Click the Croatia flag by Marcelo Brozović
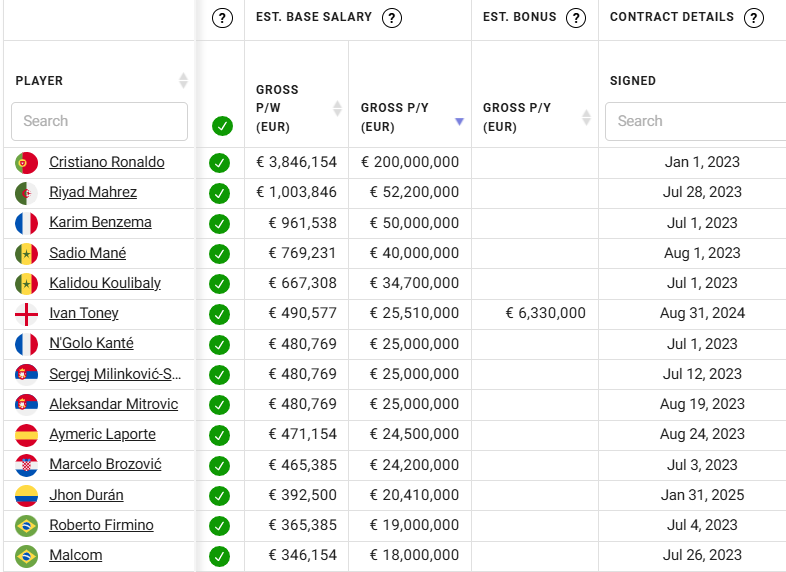Screen dimensions: 786x572 pyautogui.click(x=26, y=465)
